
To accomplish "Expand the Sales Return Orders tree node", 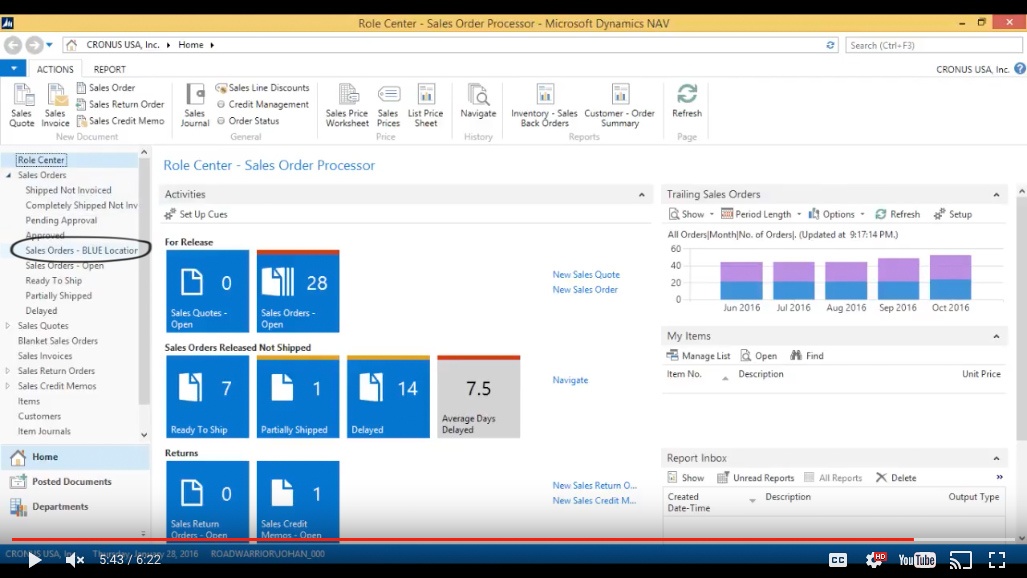I will (x=8, y=371).
